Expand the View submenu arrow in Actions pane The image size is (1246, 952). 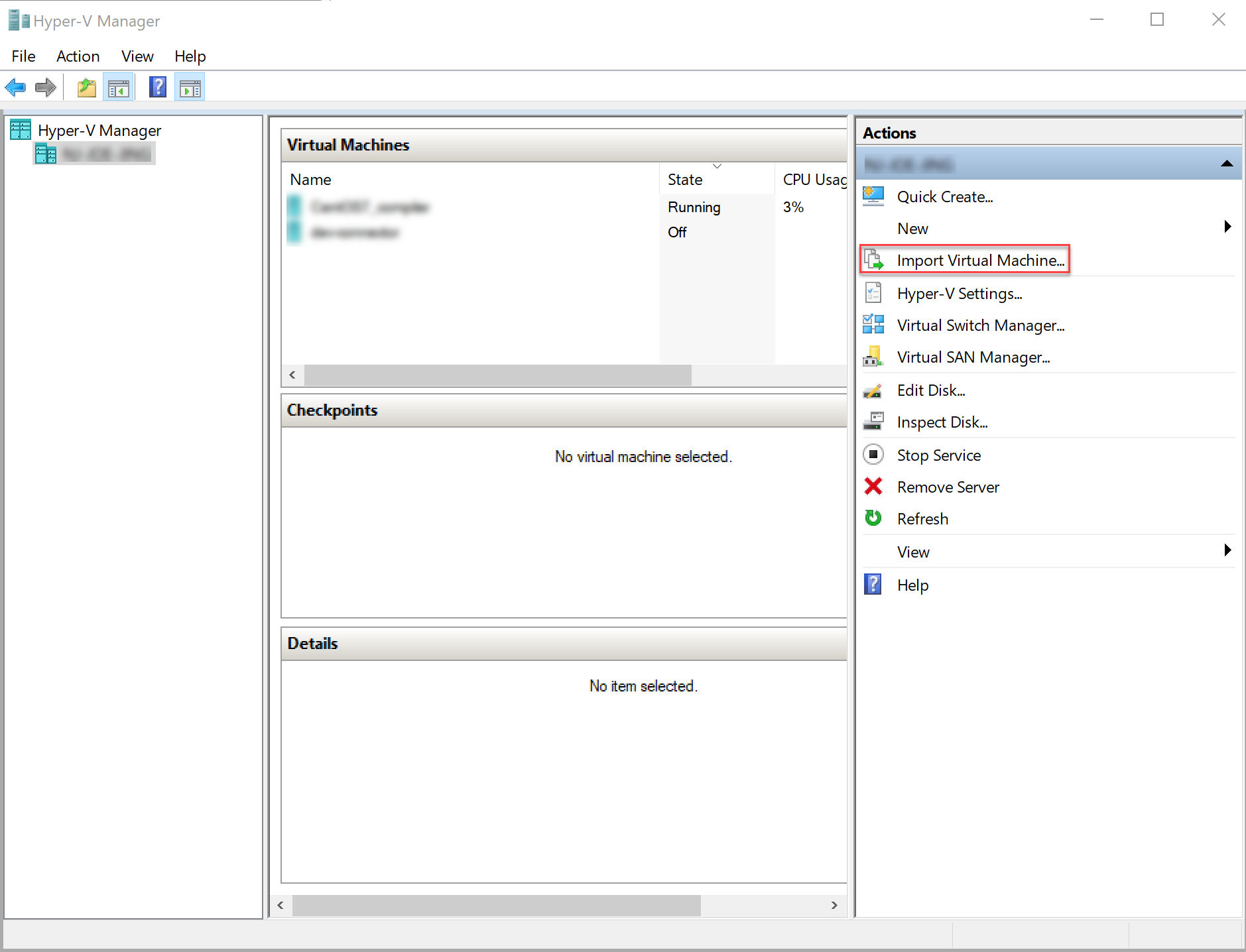click(x=1226, y=550)
